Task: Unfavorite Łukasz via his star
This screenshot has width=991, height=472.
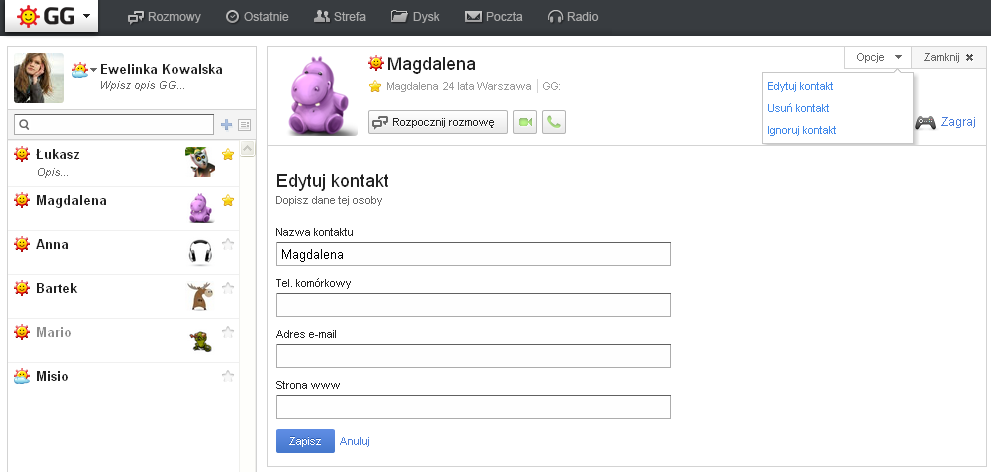Action: point(228,154)
